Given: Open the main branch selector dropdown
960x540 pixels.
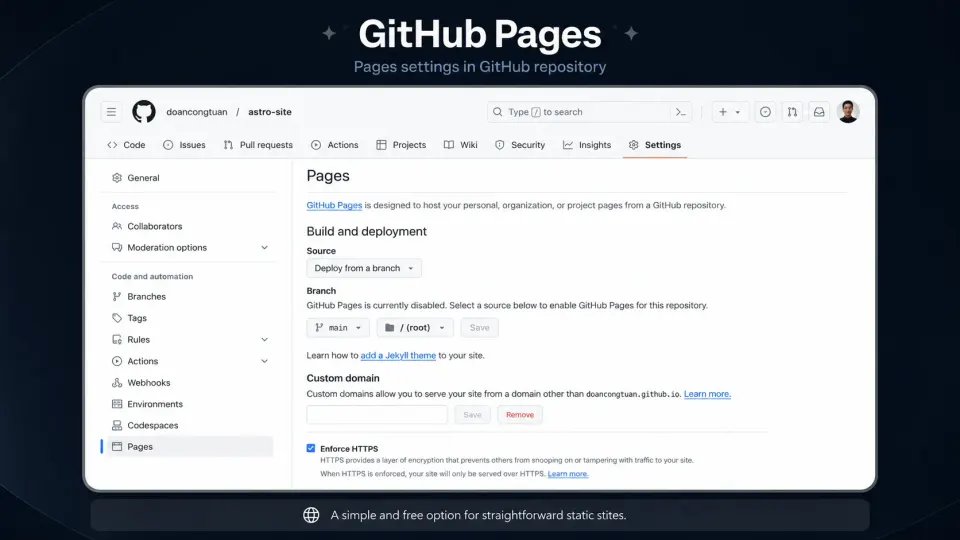Looking at the screenshot, I should click(338, 328).
